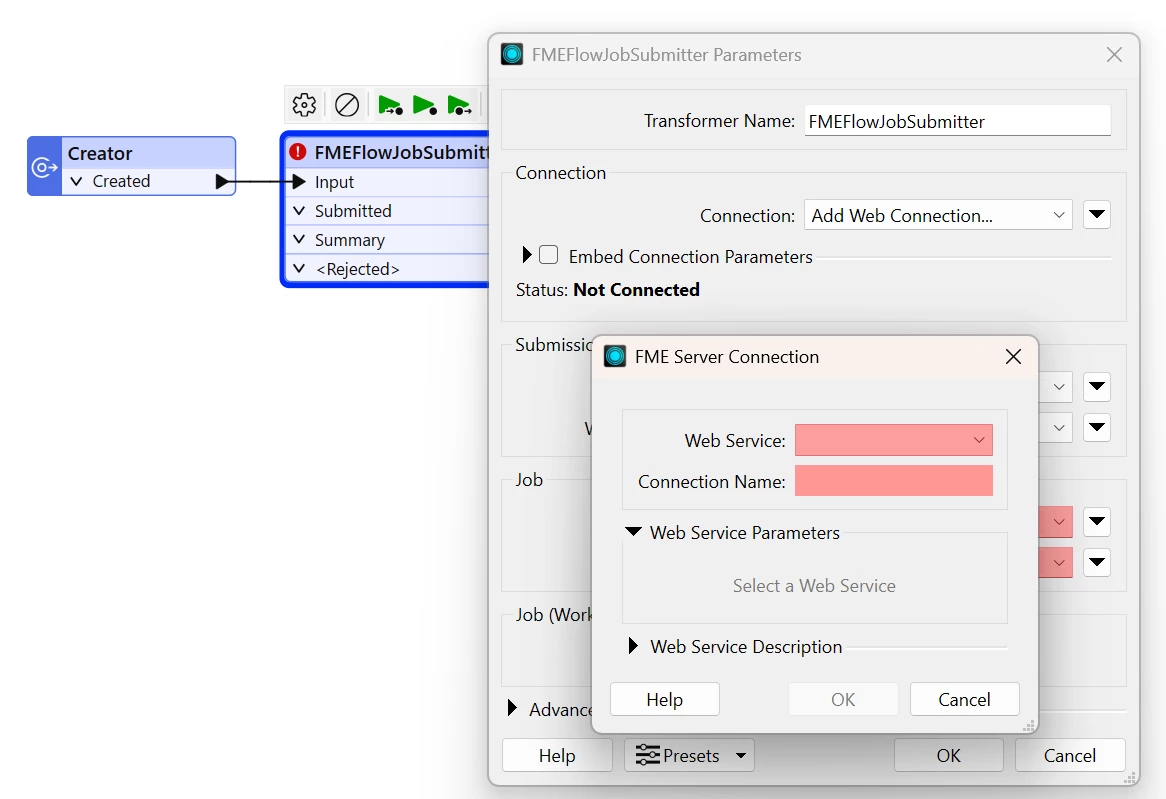Open the Connection dropdown

click(938, 215)
